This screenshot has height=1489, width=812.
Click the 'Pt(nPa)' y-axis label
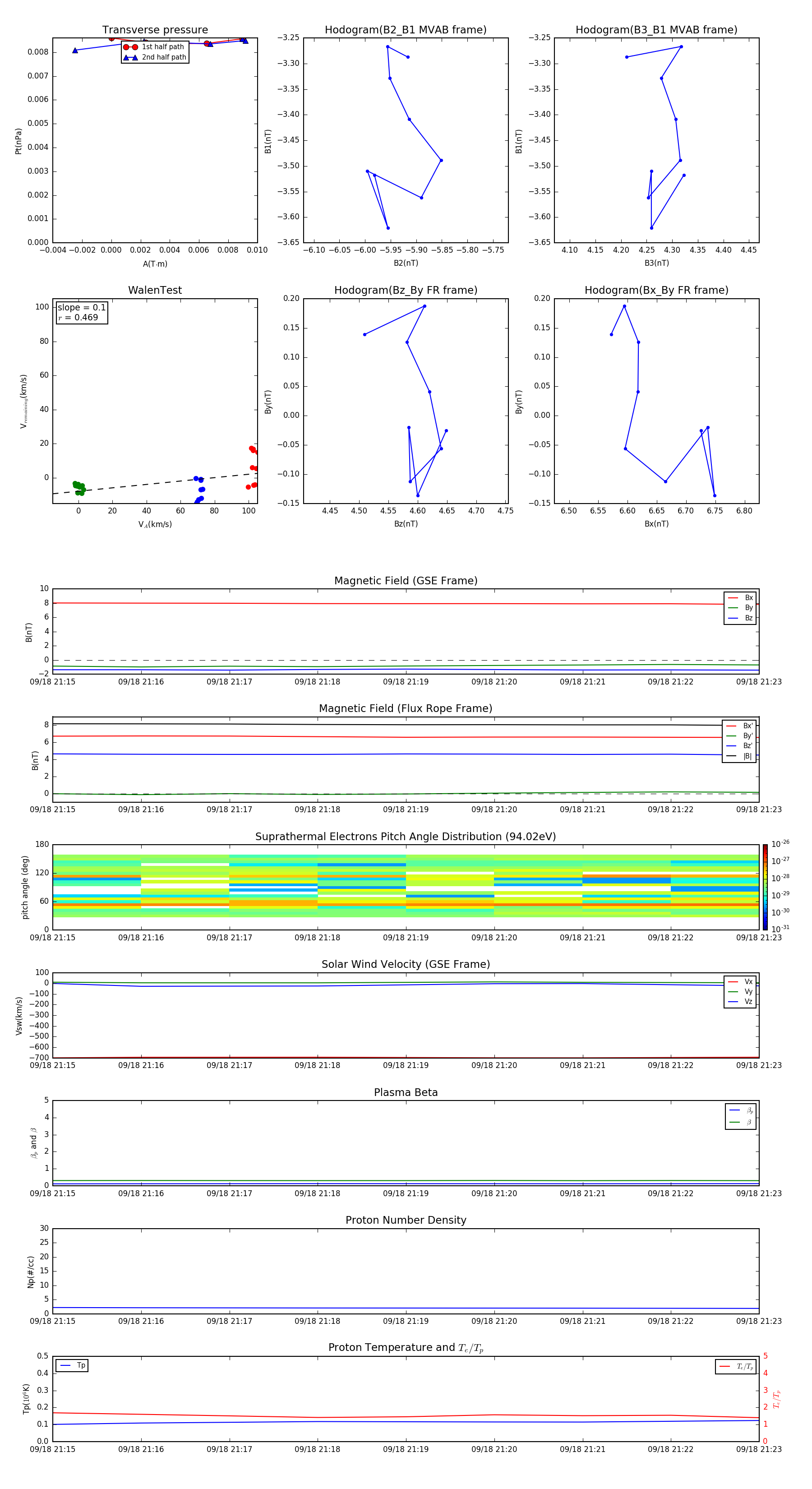18,140
